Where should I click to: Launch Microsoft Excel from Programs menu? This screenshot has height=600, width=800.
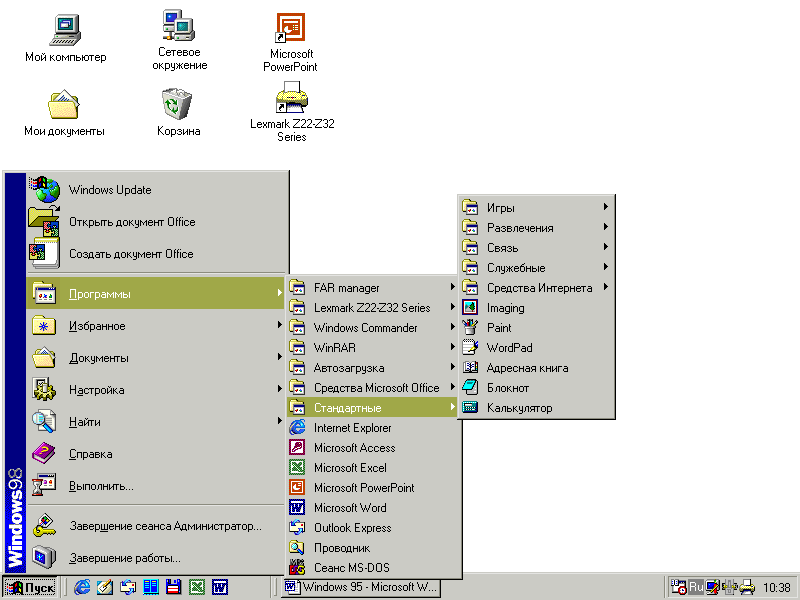click(372, 468)
